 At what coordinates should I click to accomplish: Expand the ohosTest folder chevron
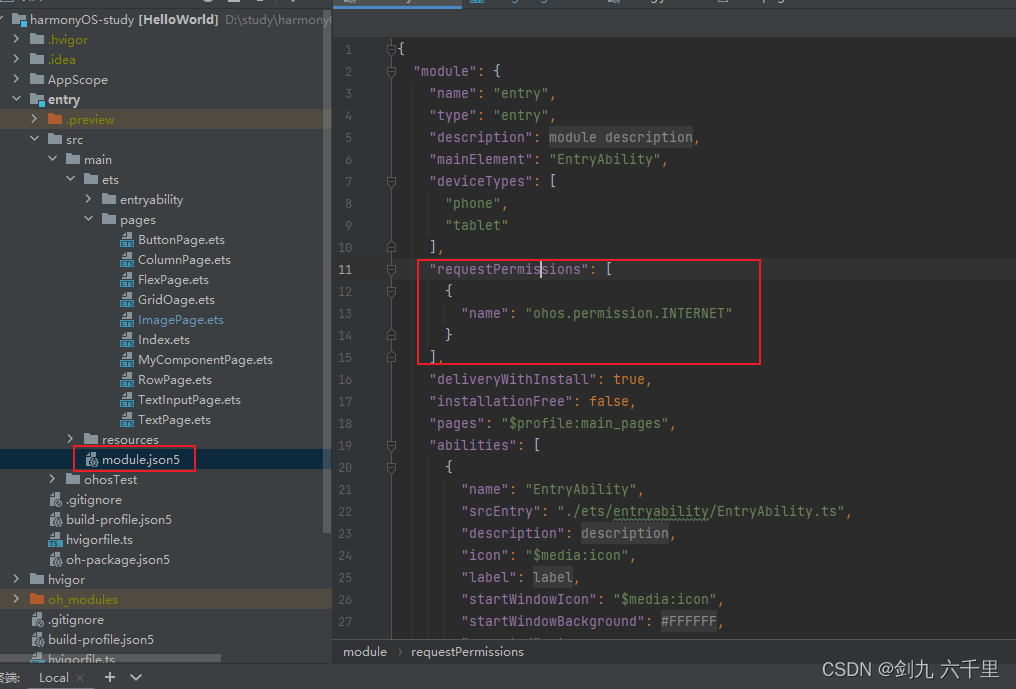point(52,479)
